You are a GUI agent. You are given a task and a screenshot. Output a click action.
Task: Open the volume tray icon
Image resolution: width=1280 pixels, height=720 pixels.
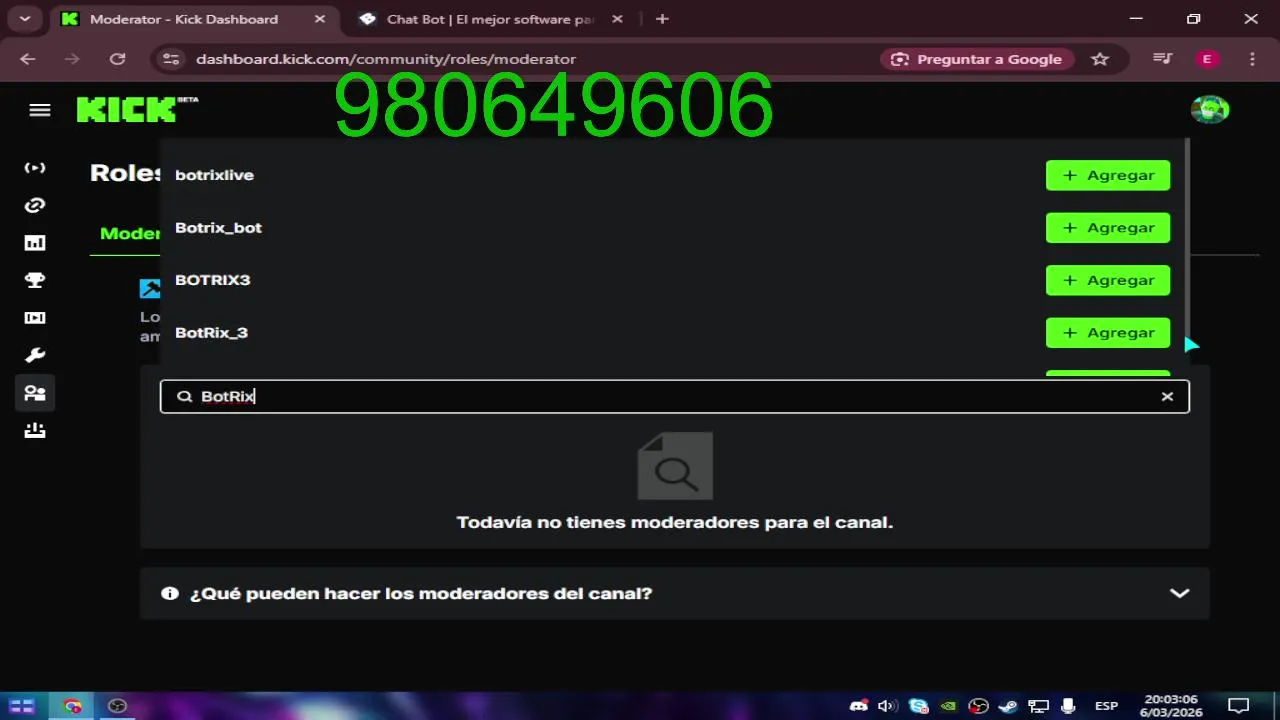point(887,706)
